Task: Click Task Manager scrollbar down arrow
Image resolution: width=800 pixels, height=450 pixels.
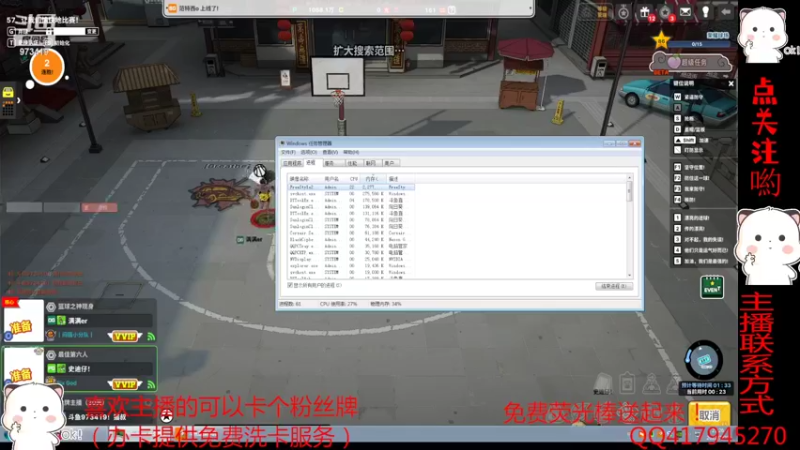Action: (629, 276)
